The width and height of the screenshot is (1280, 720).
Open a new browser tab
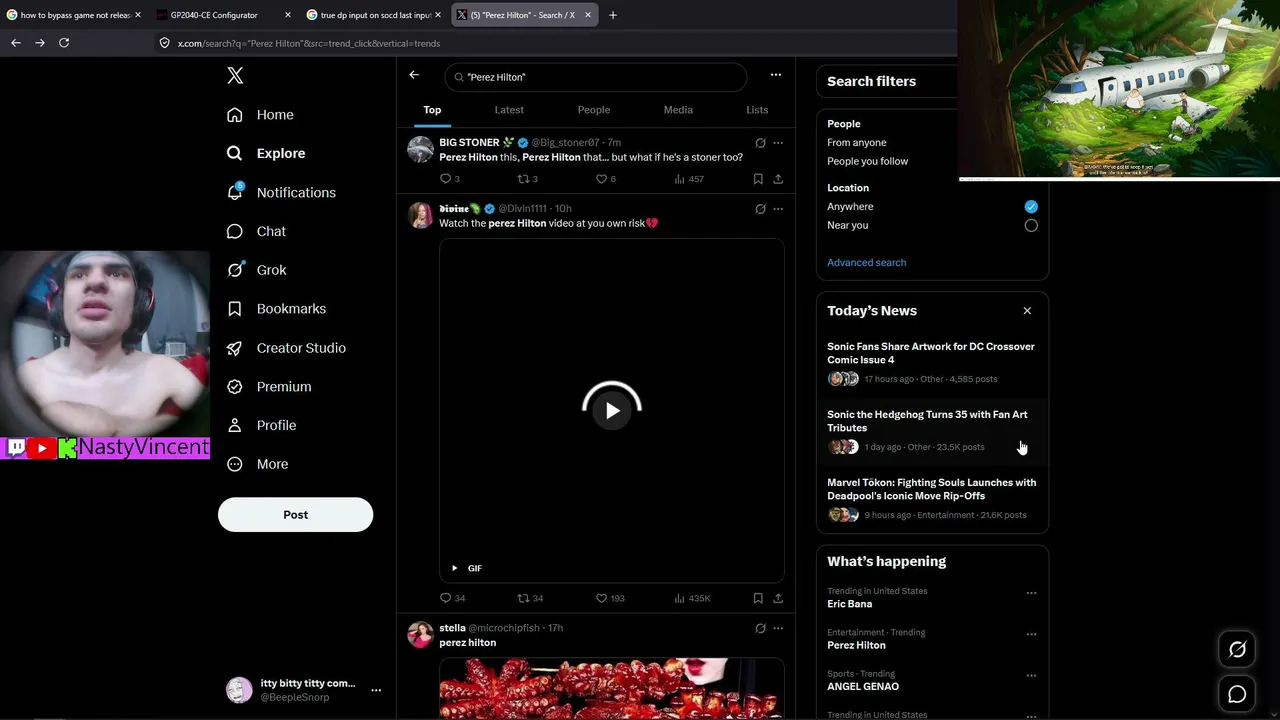(613, 15)
